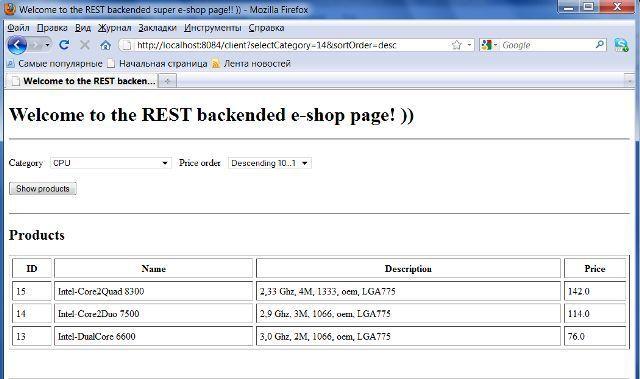The height and width of the screenshot is (379, 640).
Task: Go to the Home page icon
Action: pyautogui.click(x=105, y=45)
